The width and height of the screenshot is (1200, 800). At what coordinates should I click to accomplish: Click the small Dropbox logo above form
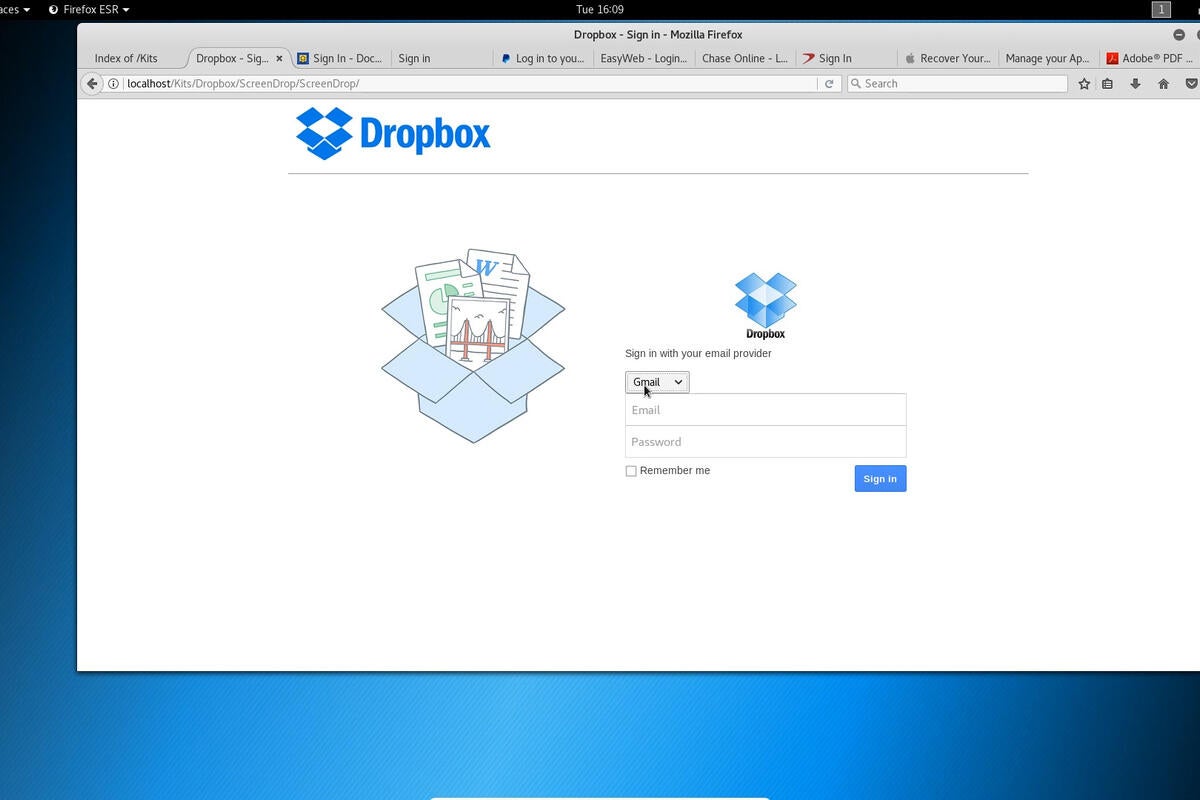click(x=766, y=306)
